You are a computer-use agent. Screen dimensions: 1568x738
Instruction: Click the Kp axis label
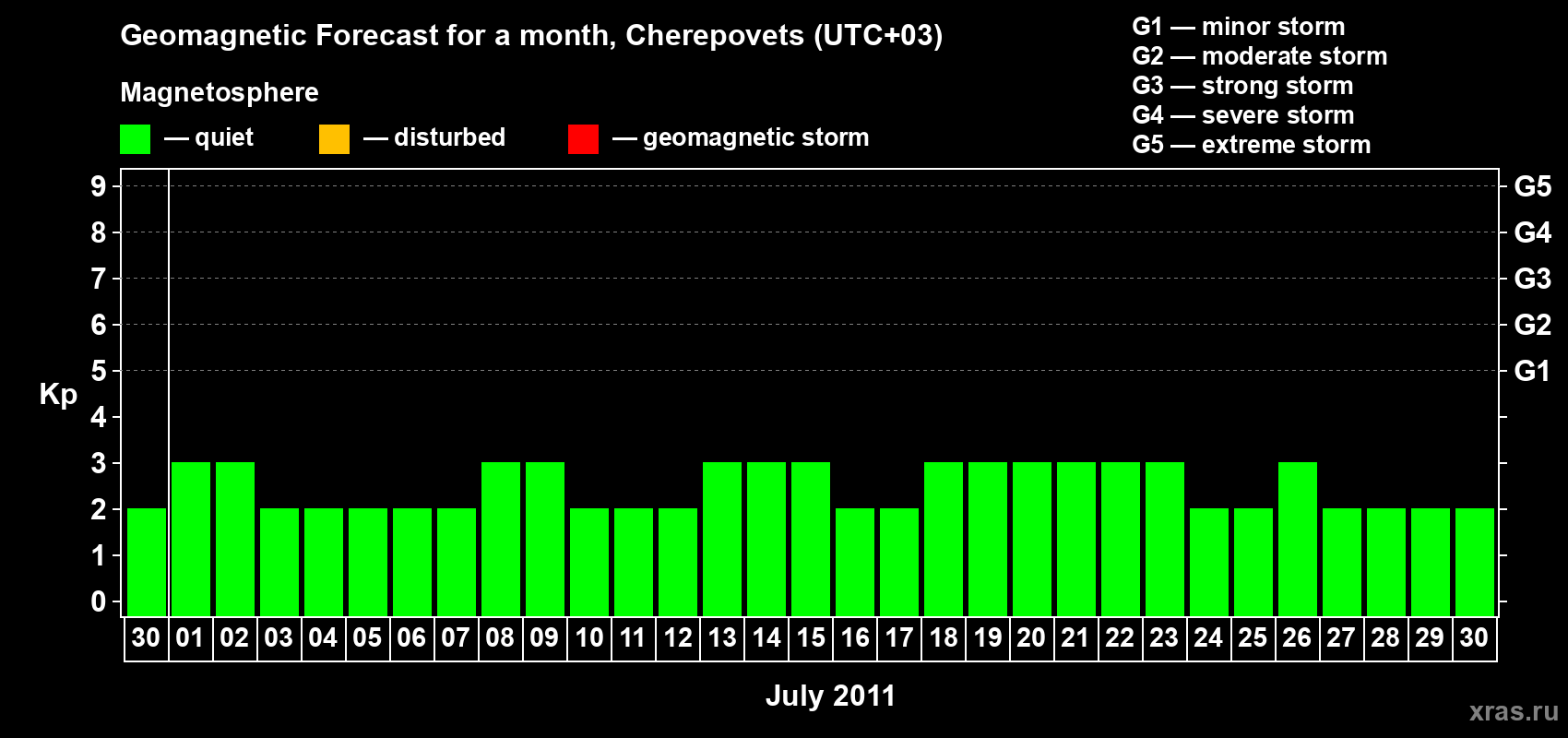(x=58, y=395)
